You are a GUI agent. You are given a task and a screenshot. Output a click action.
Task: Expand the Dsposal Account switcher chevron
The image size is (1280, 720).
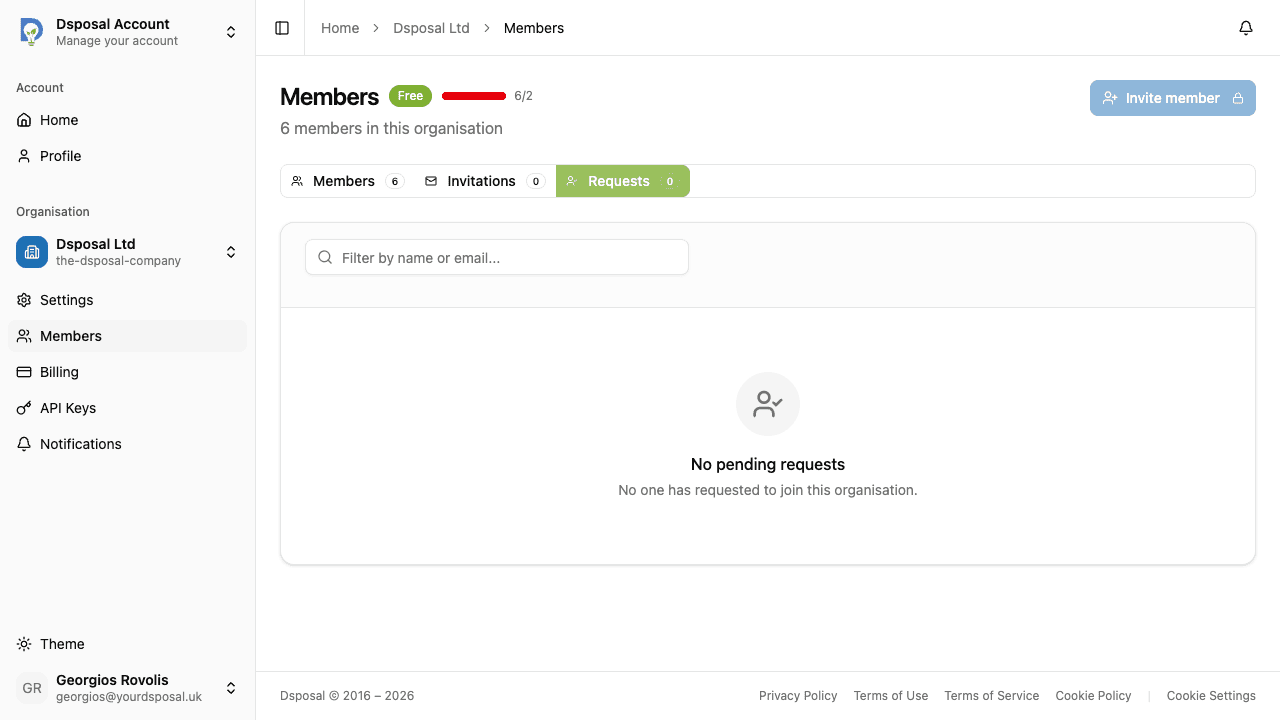231,31
